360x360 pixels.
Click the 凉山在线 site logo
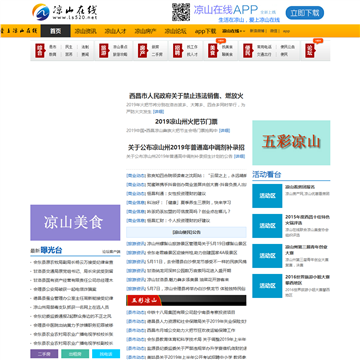click(x=65, y=12)
